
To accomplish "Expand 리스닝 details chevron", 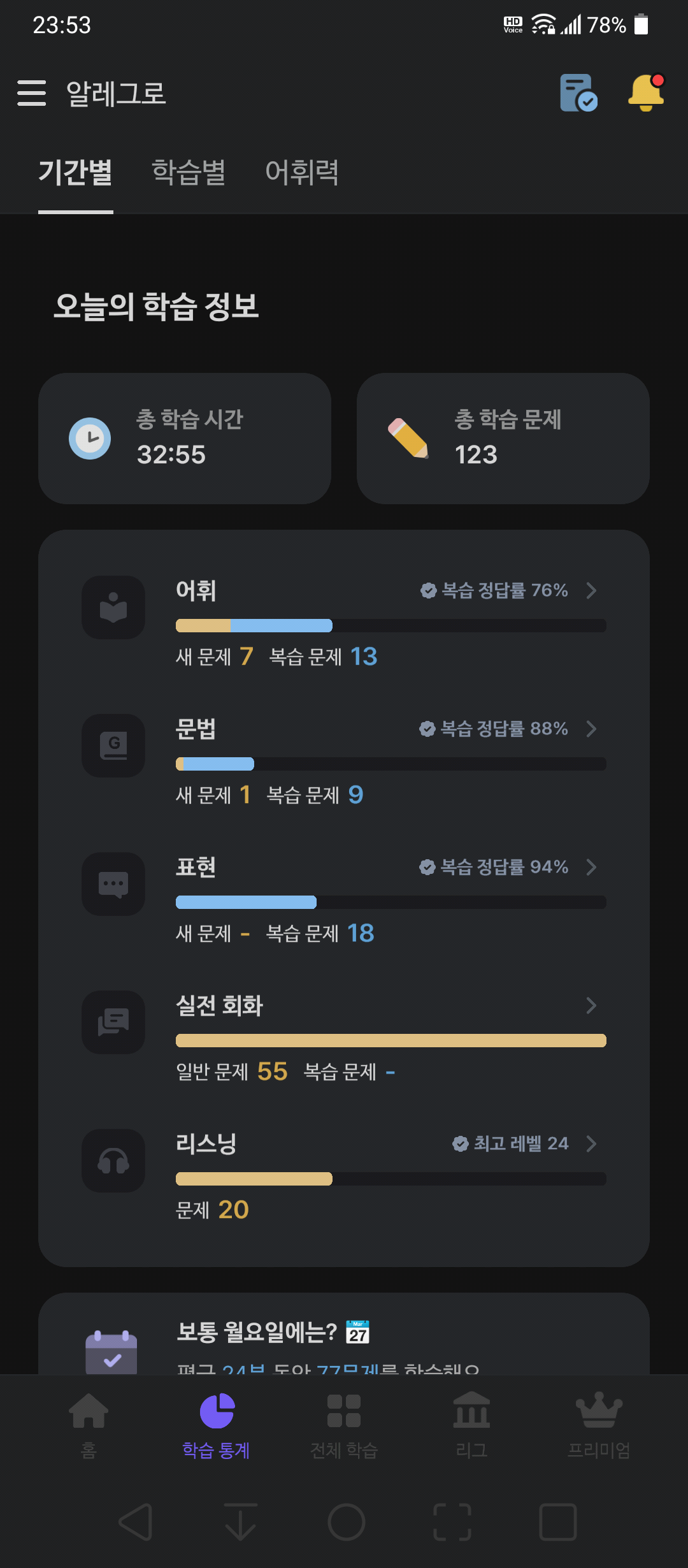I will (x=591, y=1143).
